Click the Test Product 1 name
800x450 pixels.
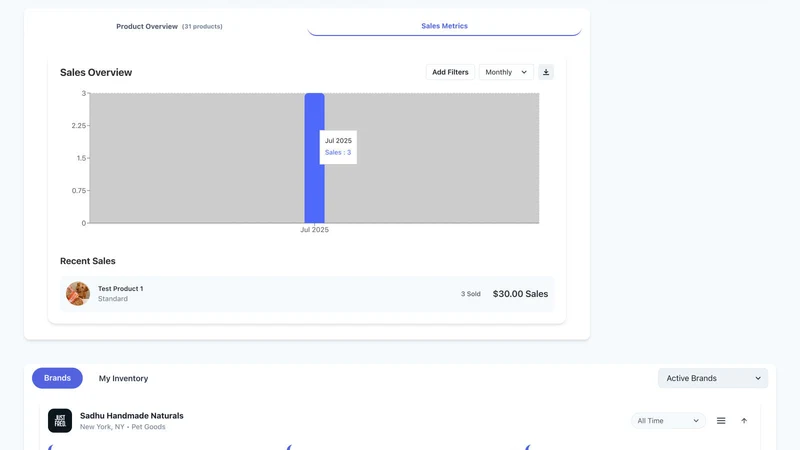[120, 288]
